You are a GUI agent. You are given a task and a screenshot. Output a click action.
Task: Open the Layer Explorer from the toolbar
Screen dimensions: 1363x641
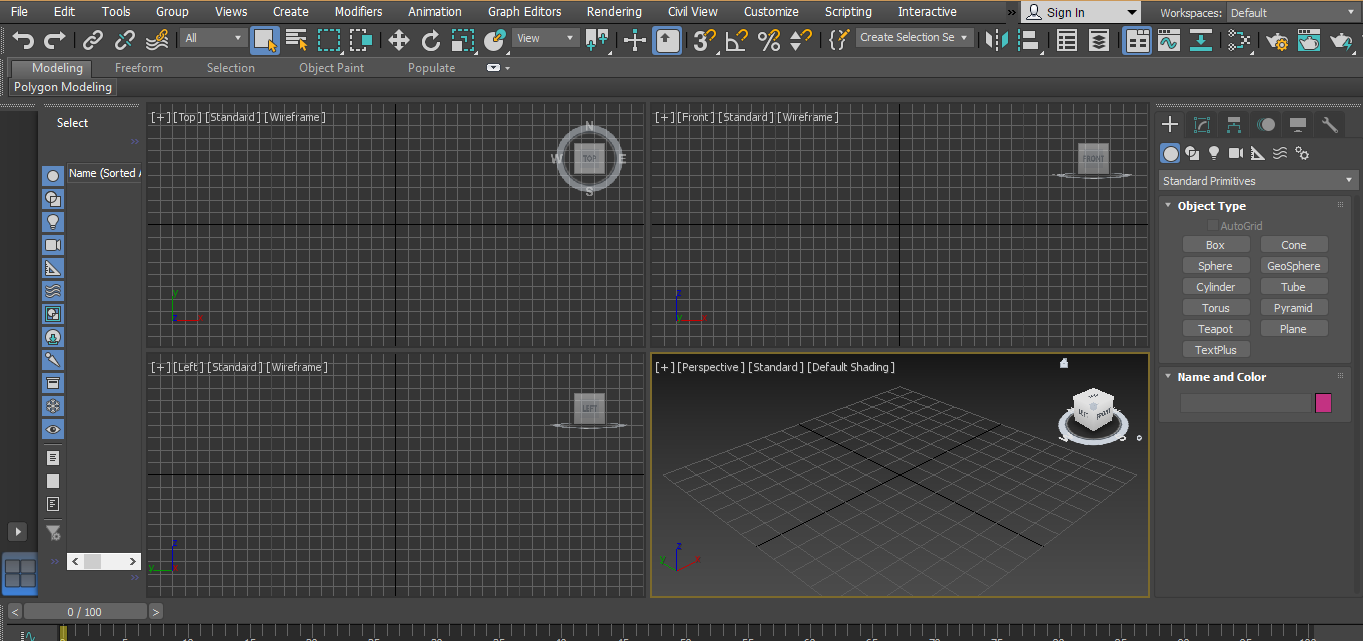click(x=1099, y=40)
